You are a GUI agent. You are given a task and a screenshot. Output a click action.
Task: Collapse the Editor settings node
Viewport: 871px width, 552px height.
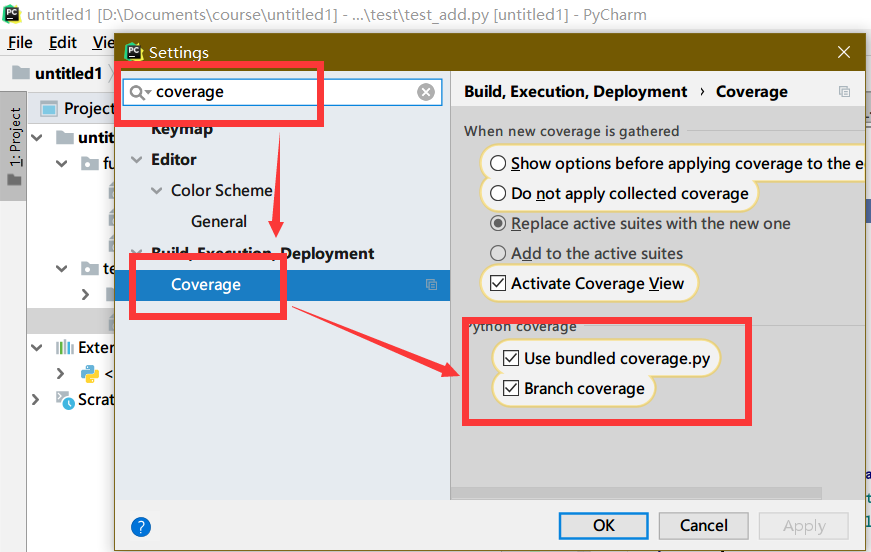pos(136,160)
